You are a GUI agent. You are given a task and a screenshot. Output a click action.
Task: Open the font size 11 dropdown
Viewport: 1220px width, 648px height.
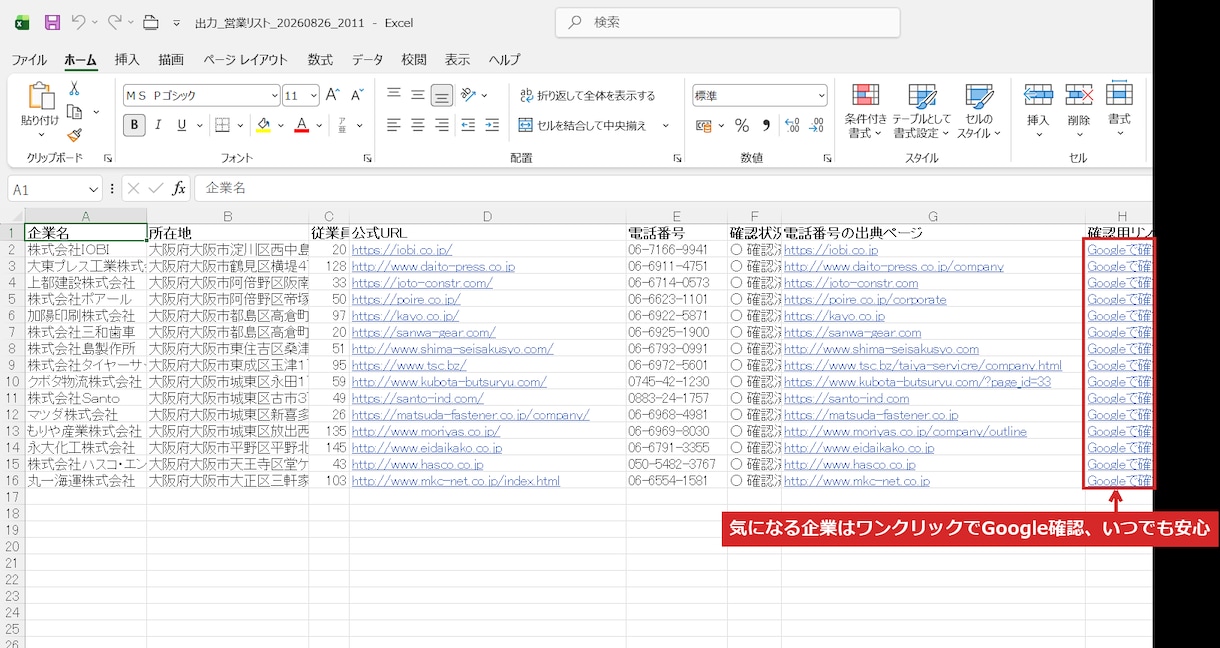(313, 96)
